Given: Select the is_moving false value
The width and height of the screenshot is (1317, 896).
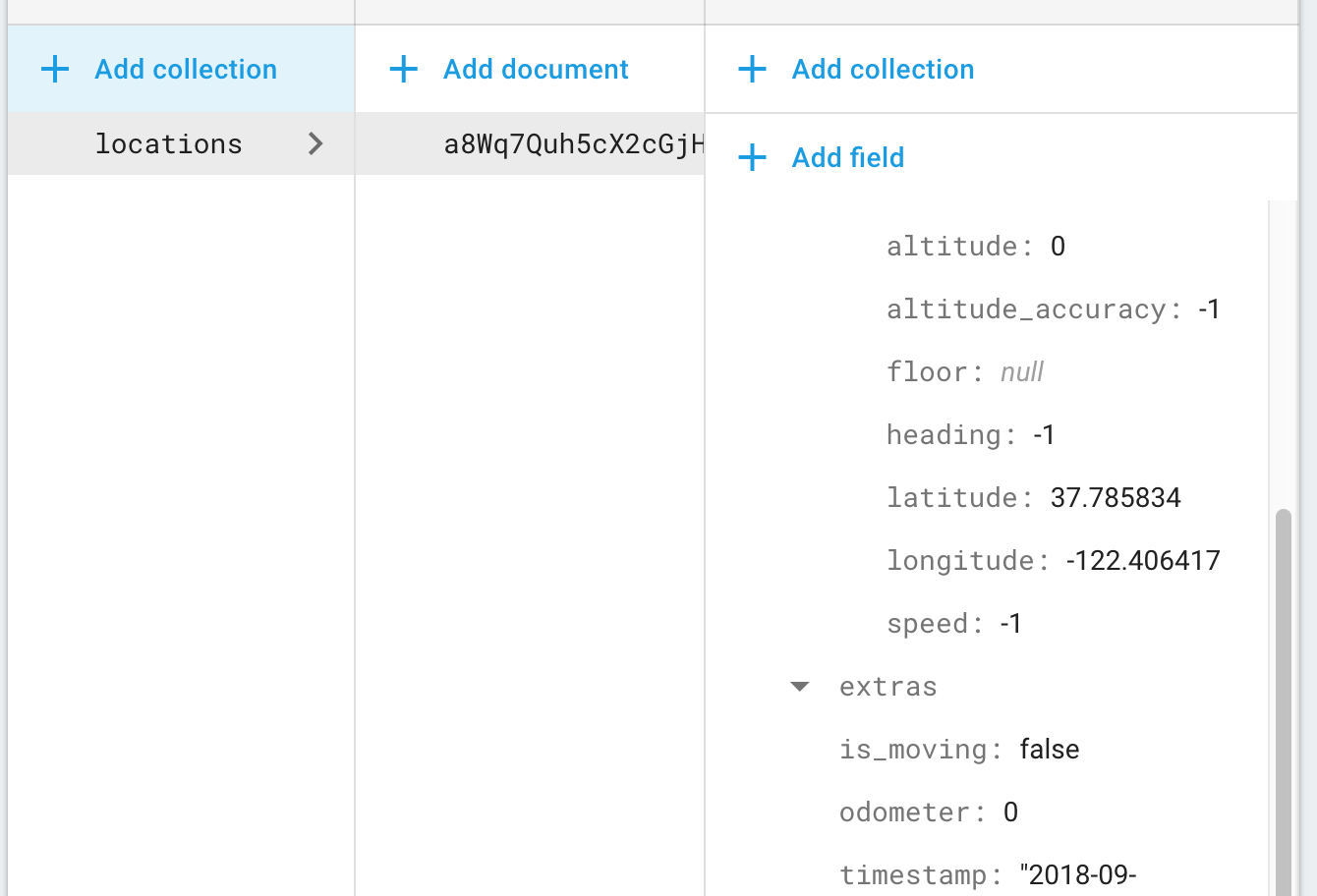Looking at the screenshot, I should click(1048, 749).
